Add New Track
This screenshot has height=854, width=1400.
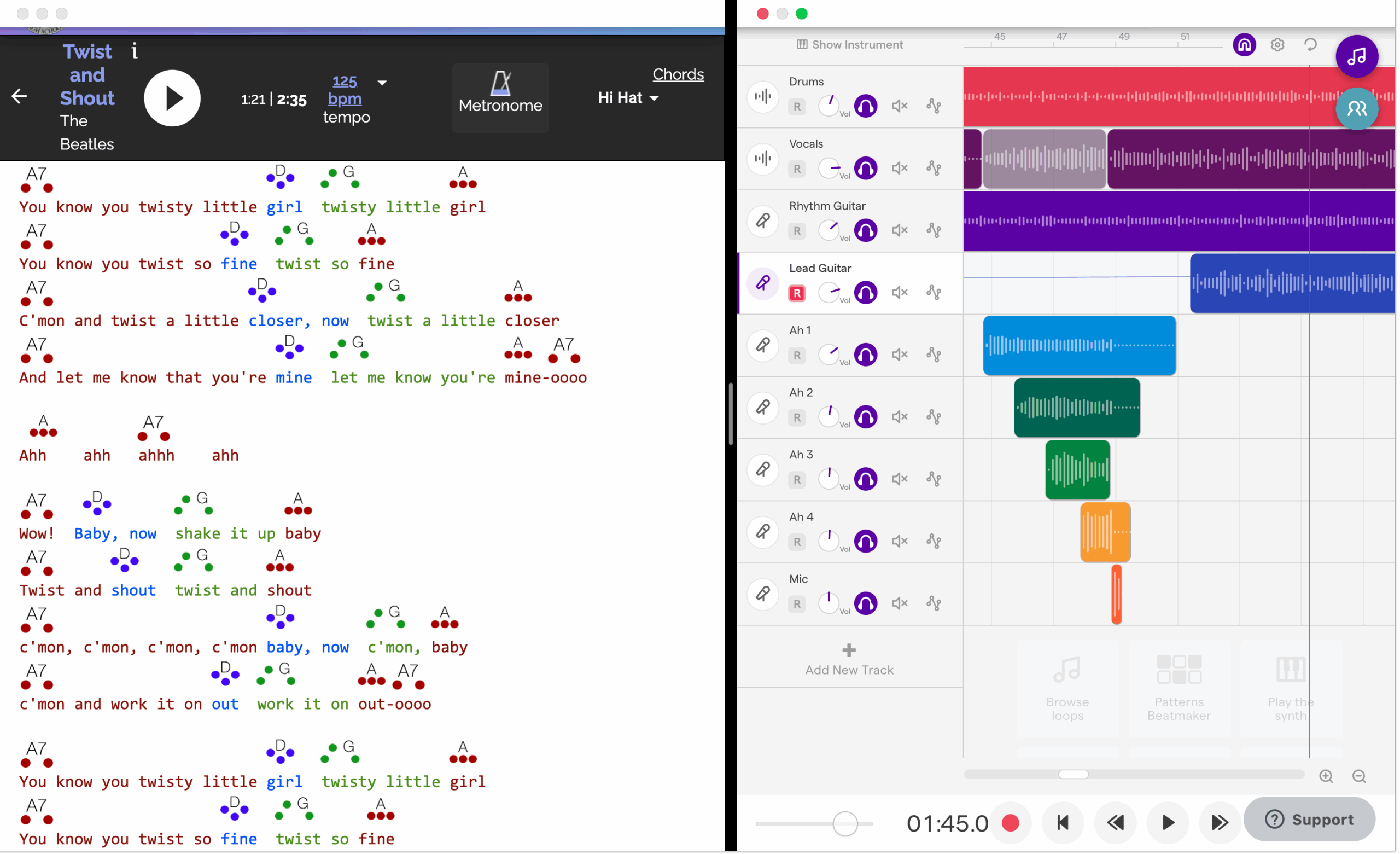(x=849, y=660)
